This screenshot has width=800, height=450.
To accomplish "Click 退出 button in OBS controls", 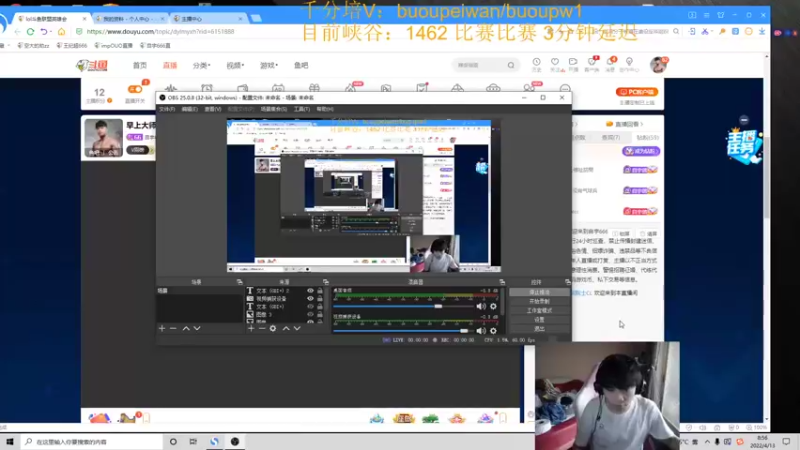I will point(539,329).
